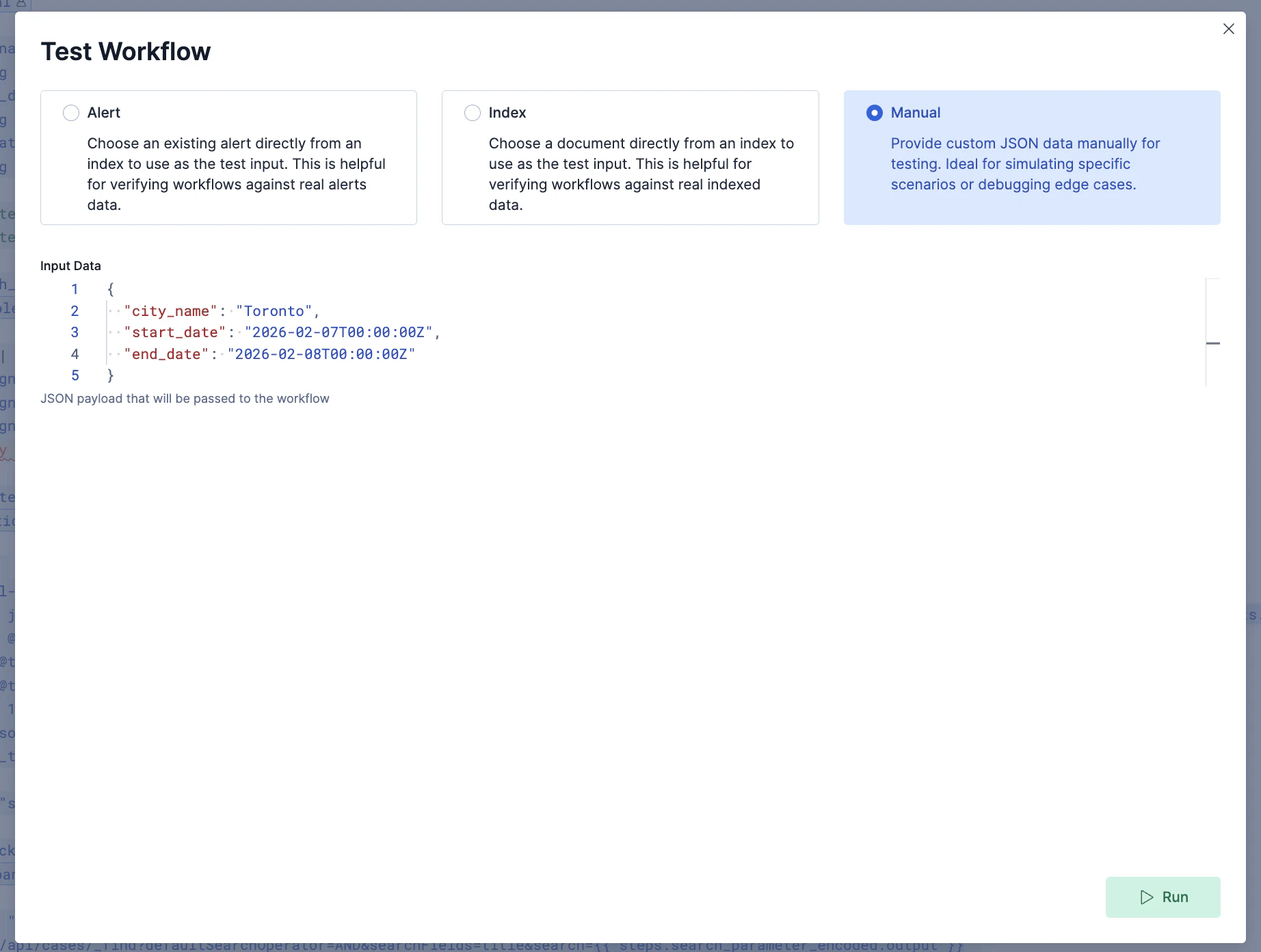Click line number 5 in editor gutter
The height and width of the screenshot is (952, 1261).
[x=75, y=375]
